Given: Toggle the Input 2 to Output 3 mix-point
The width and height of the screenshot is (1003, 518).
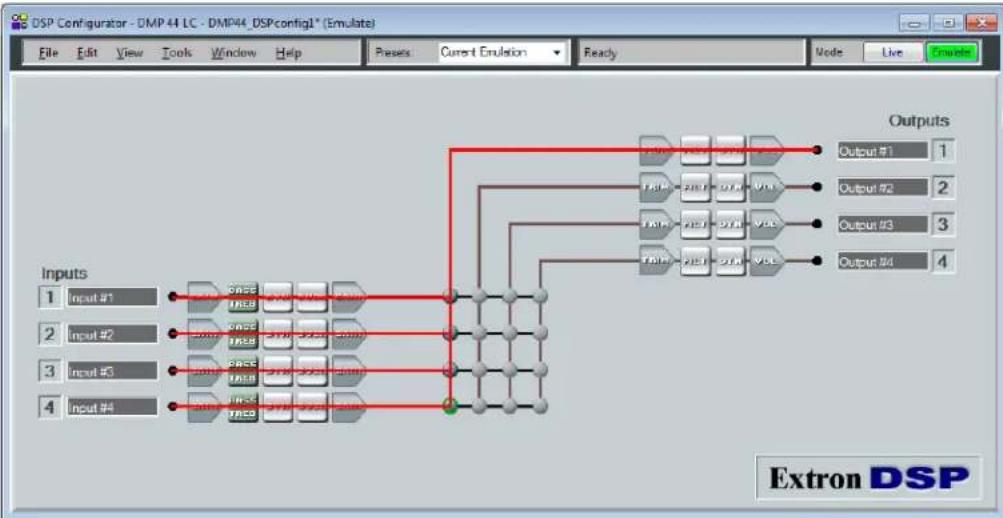Looking at the screenshot, I should (x=510, y=333).
